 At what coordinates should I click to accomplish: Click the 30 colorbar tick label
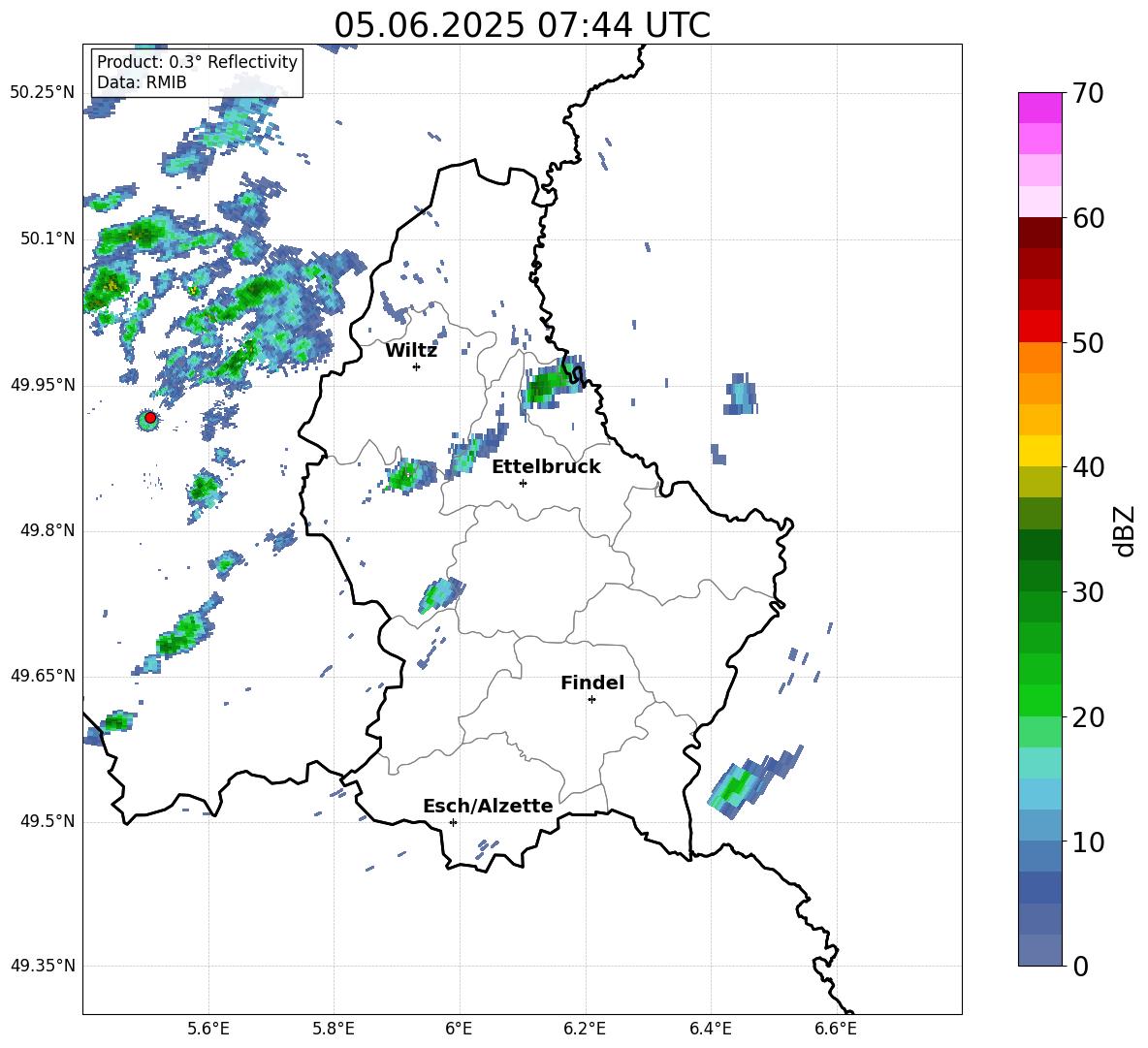point(1088,592)
